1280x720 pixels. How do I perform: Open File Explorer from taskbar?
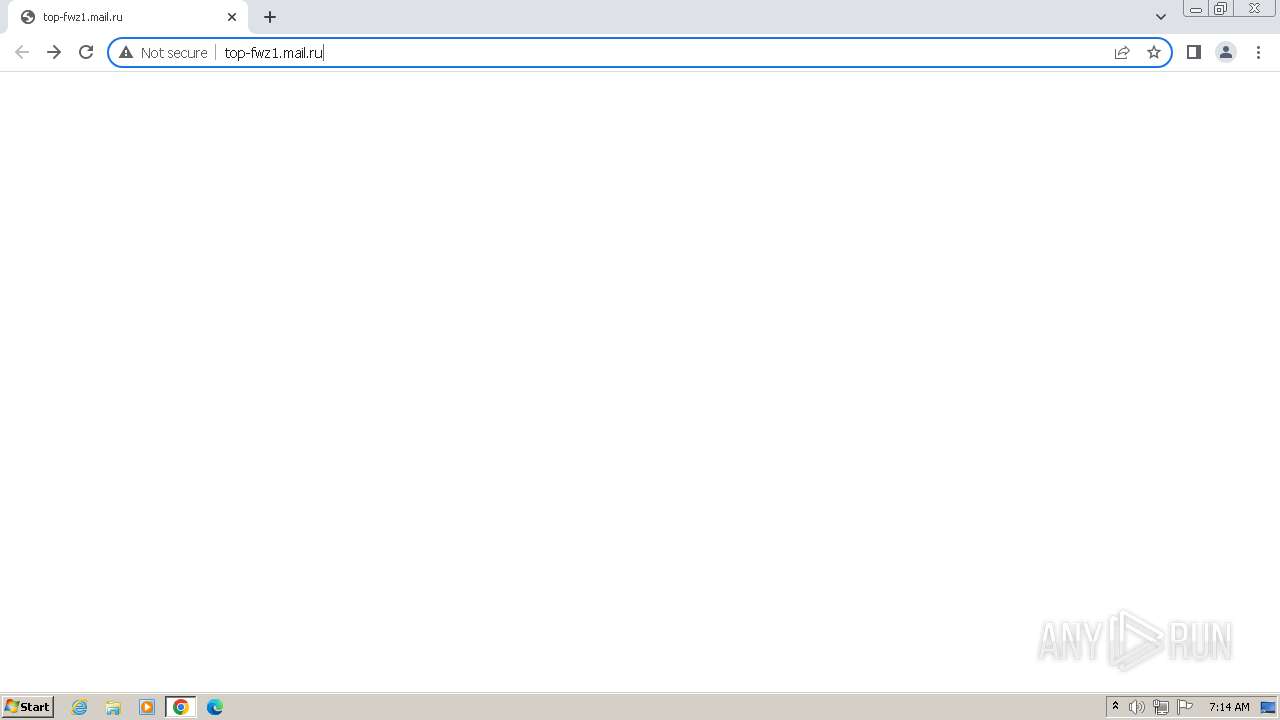tap(113, 707)
